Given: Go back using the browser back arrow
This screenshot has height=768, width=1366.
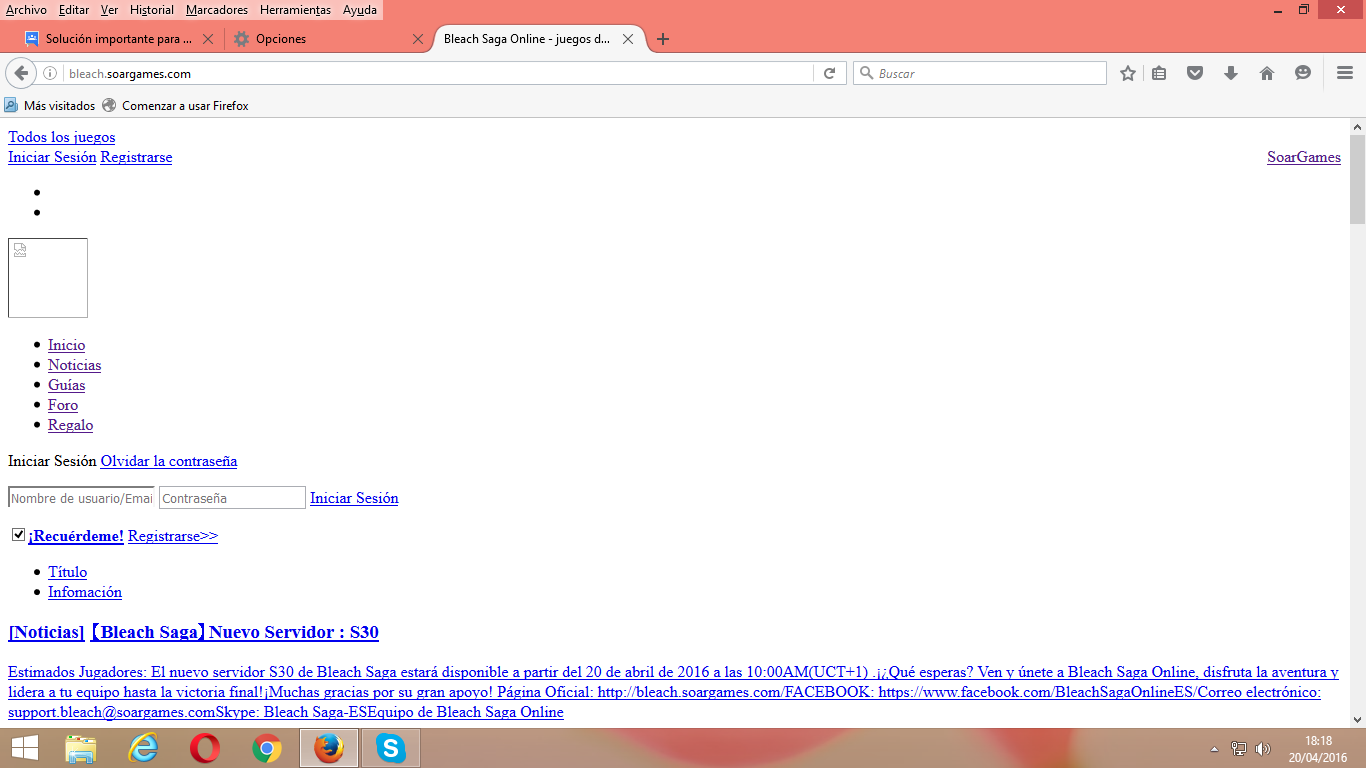Looking at the screenshot, I should [21, 73].
